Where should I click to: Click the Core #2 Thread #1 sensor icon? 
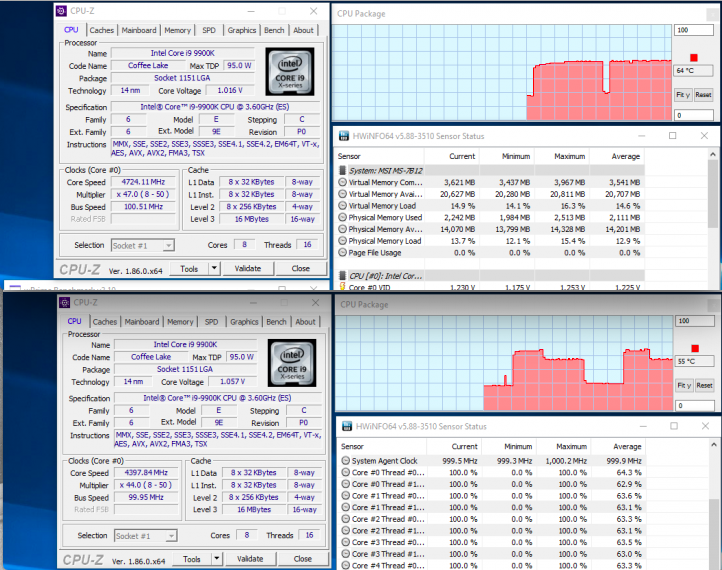point(345,530)
